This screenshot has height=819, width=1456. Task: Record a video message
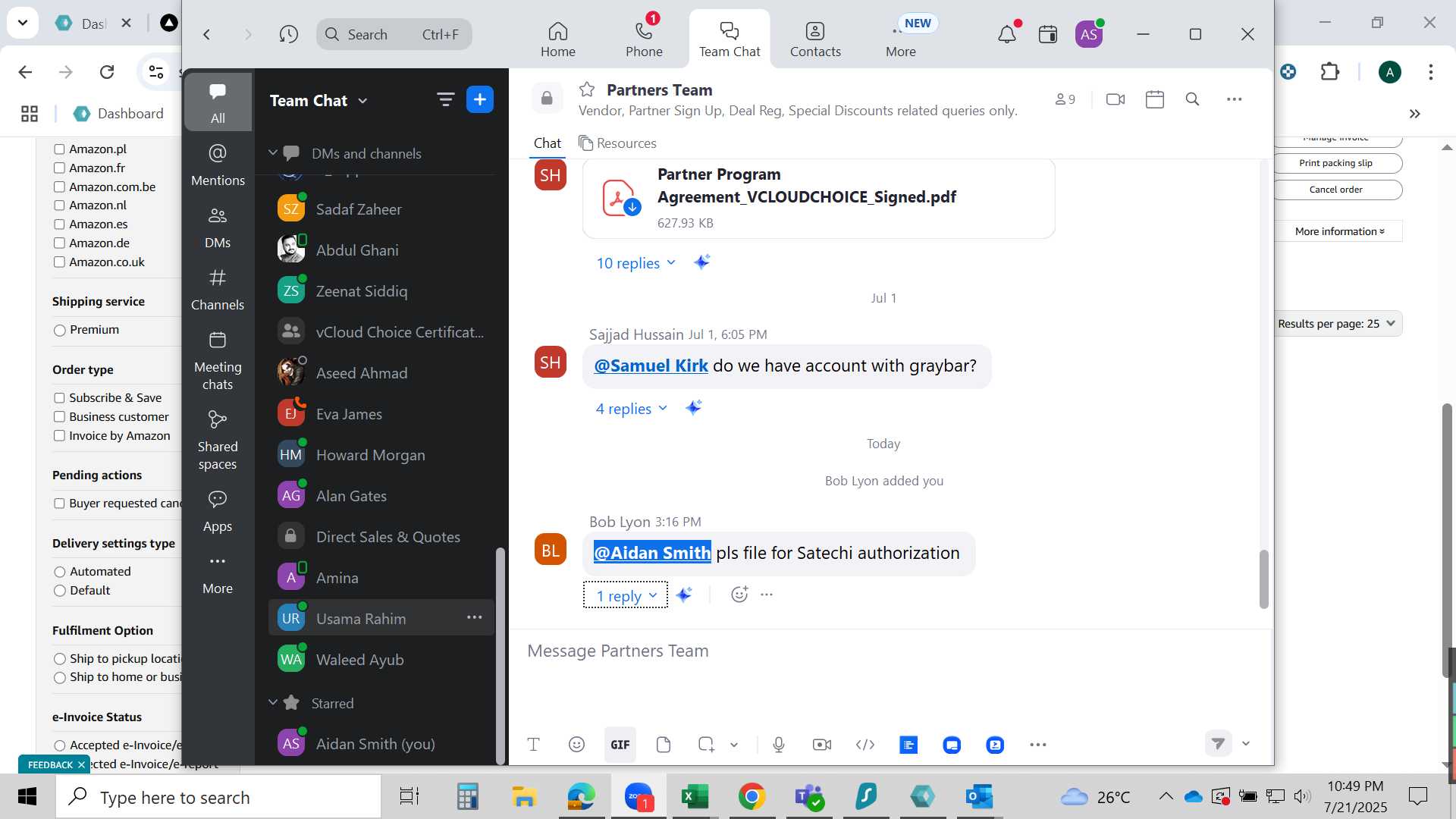[822, 745]
